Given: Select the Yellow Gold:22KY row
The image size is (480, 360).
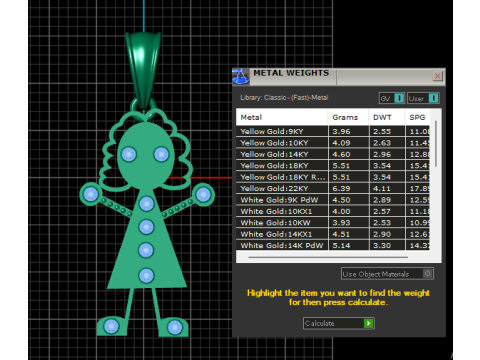Looking at the screenshot, I should pyautogui.click(x=333, y=188).
